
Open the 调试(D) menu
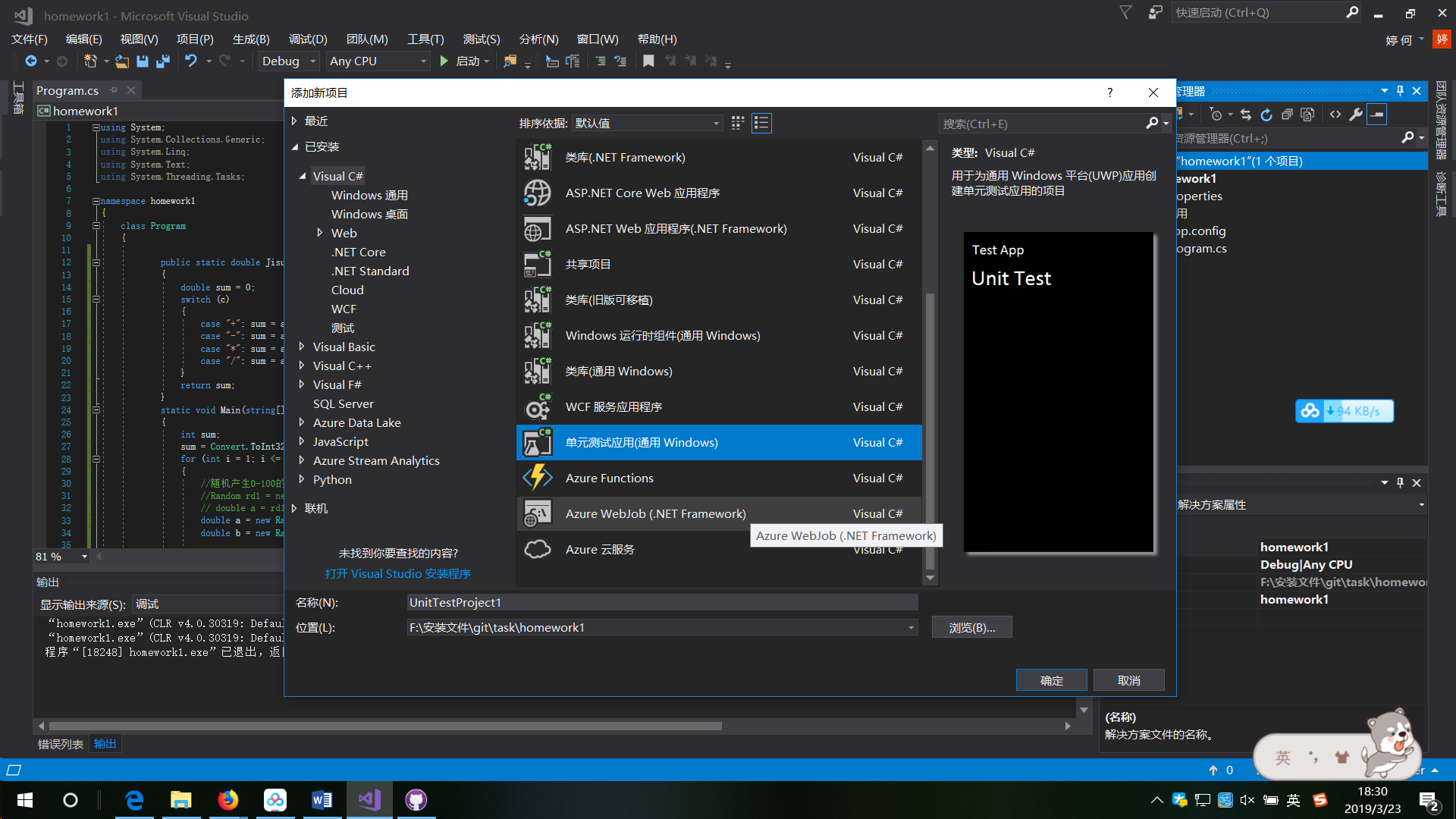pos(307,39)
